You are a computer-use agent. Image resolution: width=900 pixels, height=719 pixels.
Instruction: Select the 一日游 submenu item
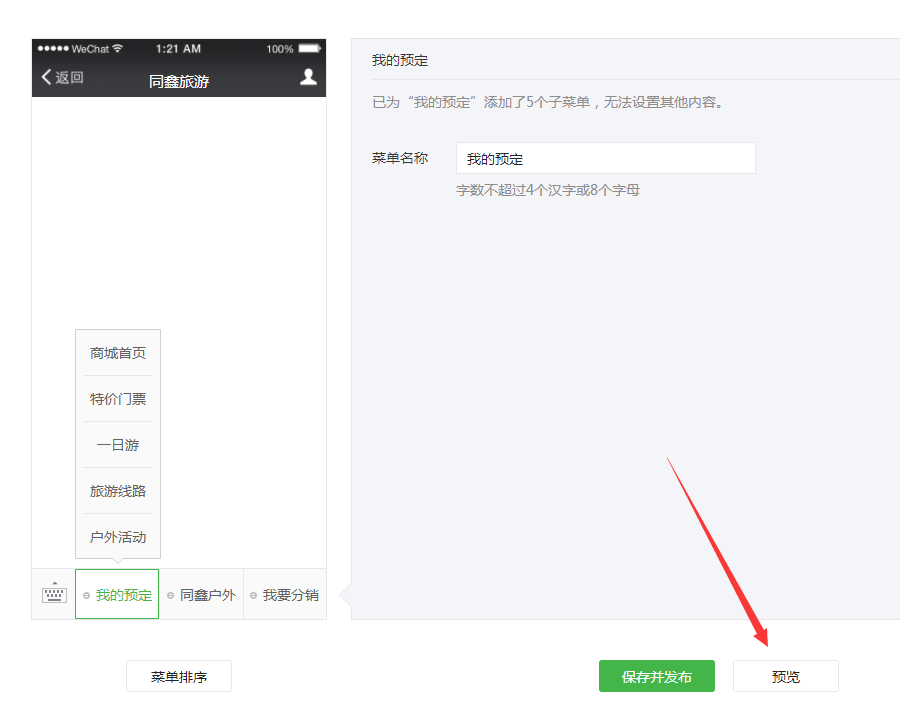pyautogui.click(x=118, y=445)
